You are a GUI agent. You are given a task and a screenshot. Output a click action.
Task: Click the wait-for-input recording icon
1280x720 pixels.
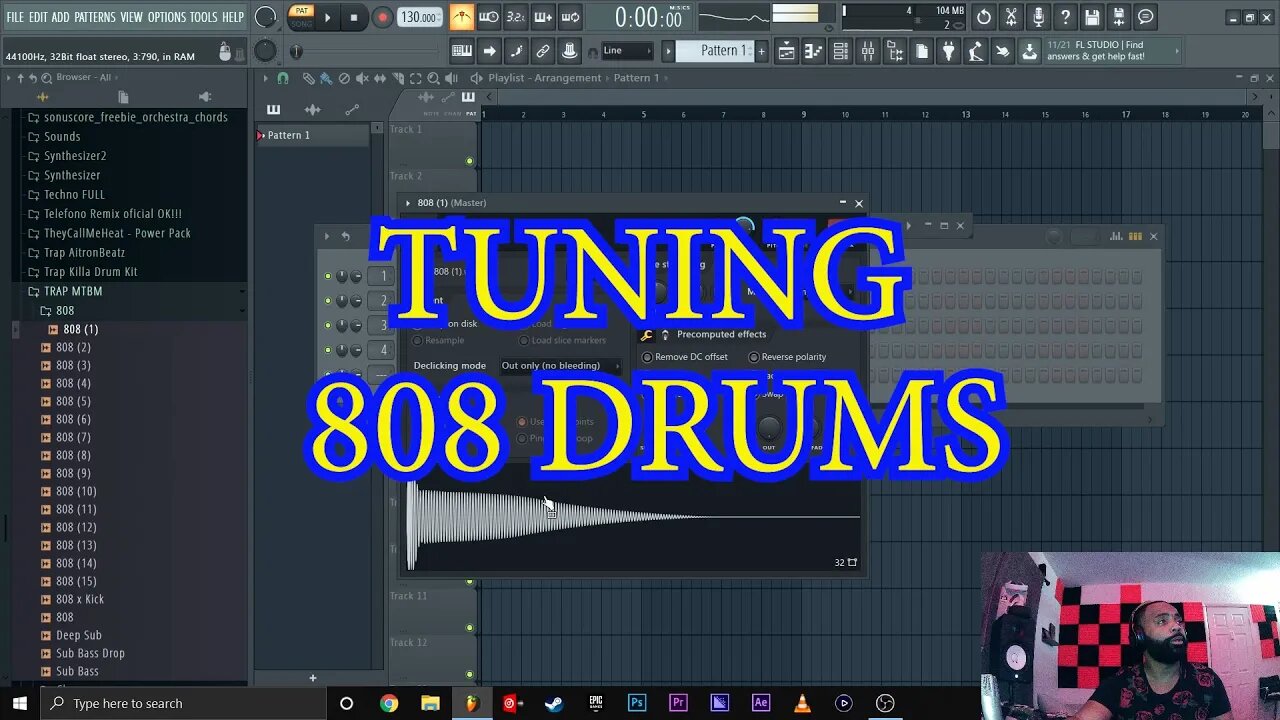(x=488, y=17)
